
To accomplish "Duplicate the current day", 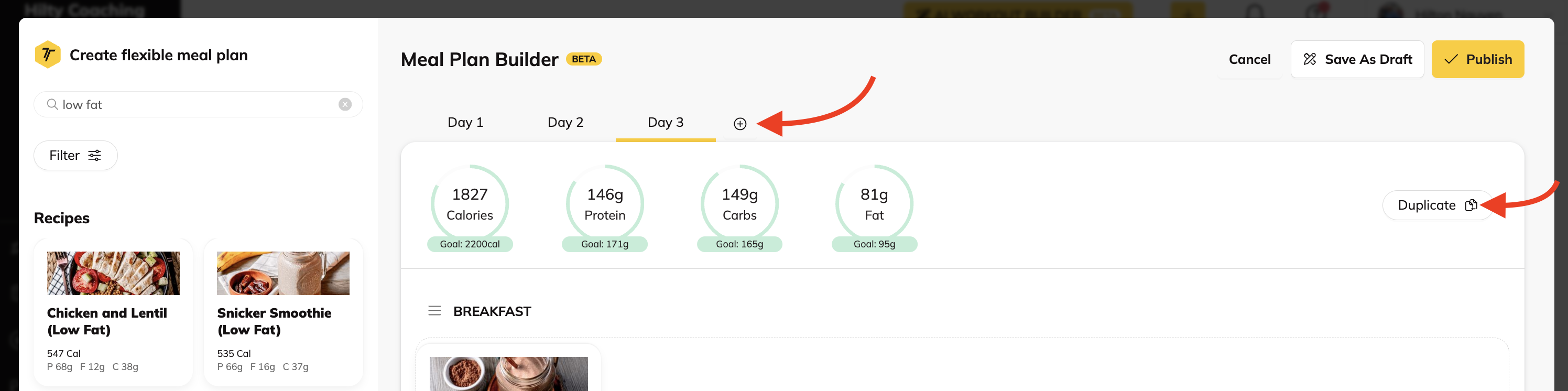I will [1436, 205].
